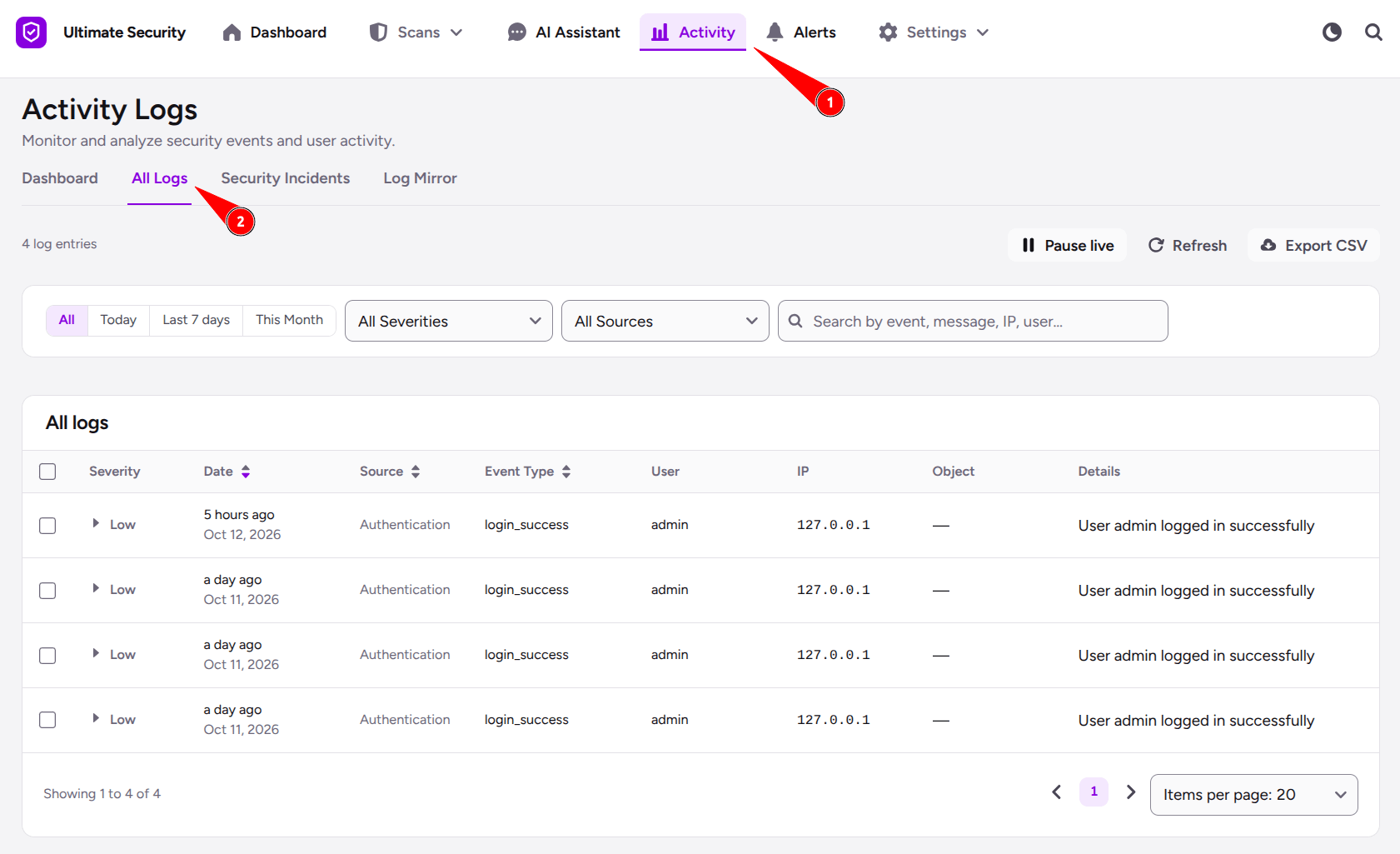Image resolution: width=1400 pixels, height=854 pixels.
Task: Open the Dashboard sub-tab under Activity Logs
Action: (x=60, y=178)
